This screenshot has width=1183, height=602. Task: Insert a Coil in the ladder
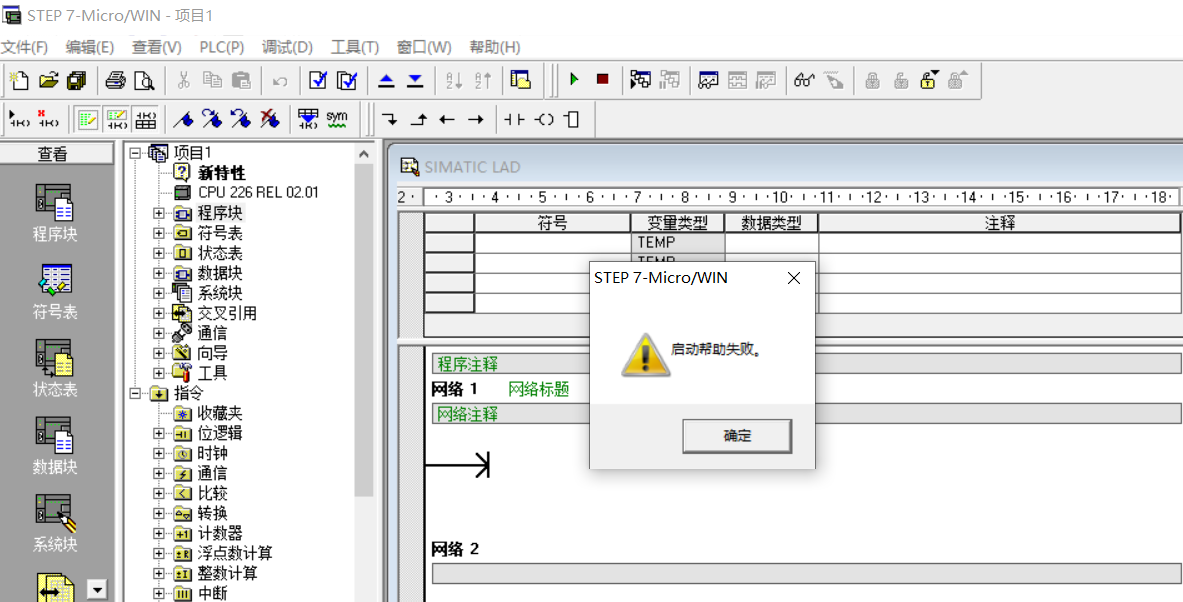point(543,119)
